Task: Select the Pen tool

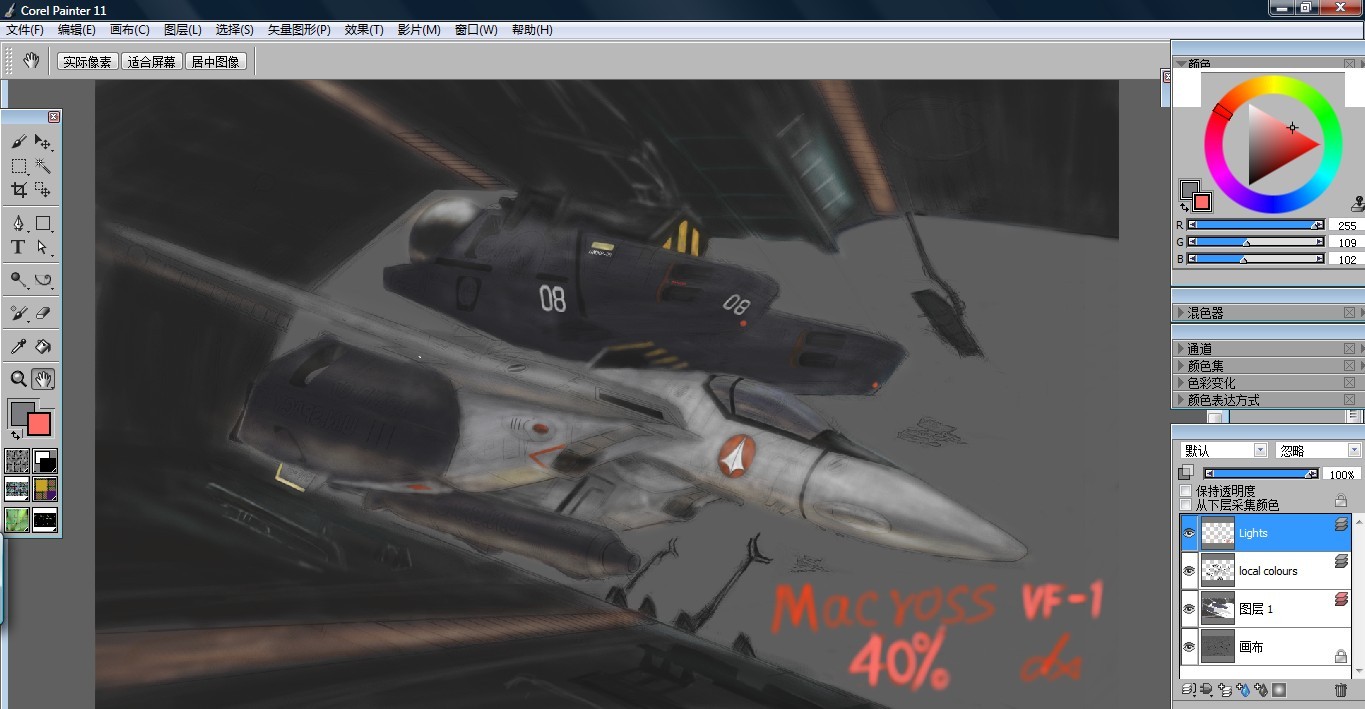Action: point(19,223)
